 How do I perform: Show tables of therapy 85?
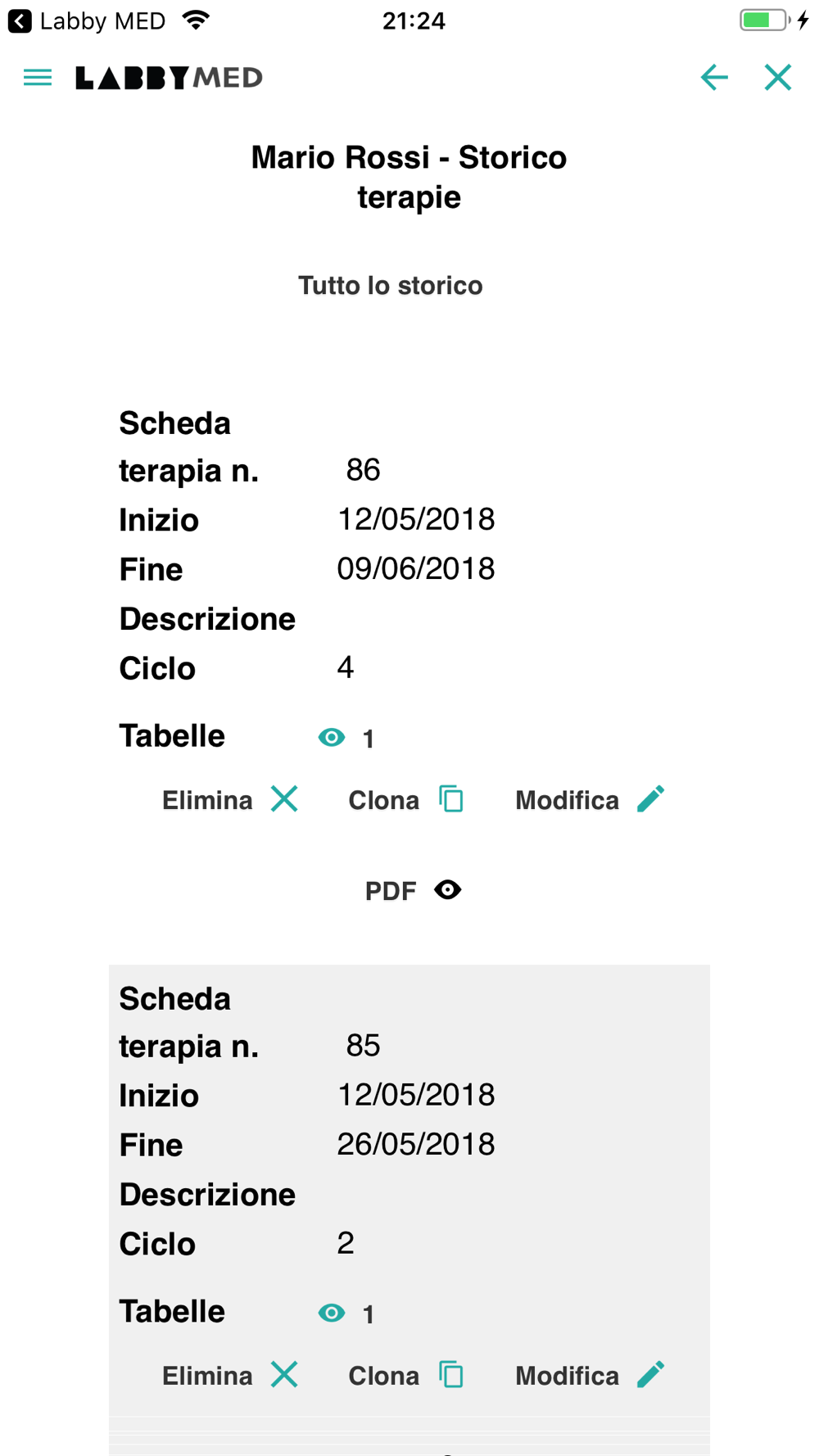(x=332, y=1313)
